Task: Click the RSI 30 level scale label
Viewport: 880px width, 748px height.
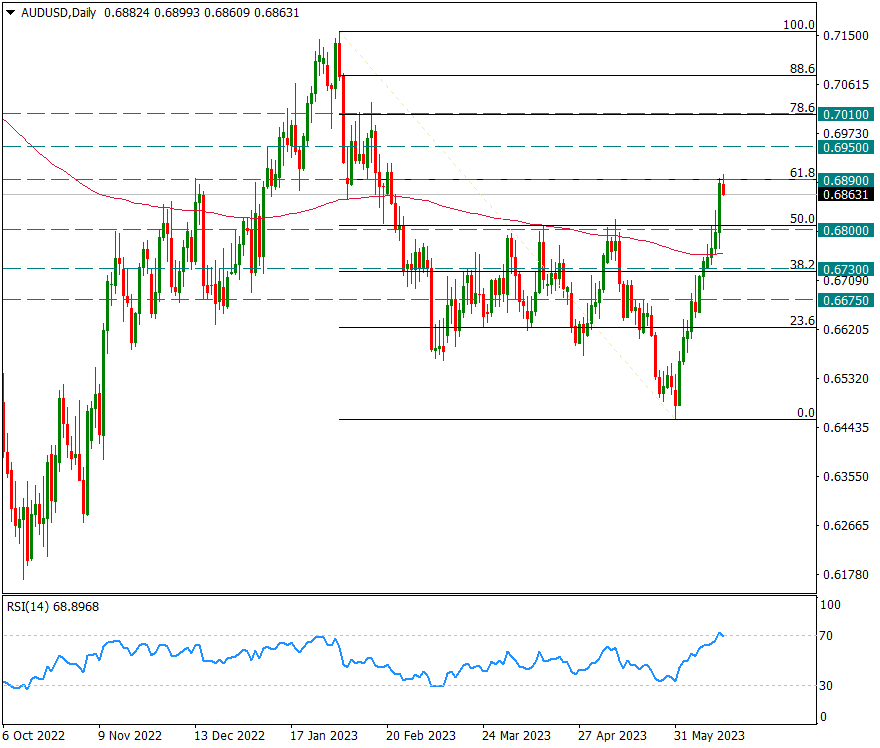Action: click(x=826, y=686)
